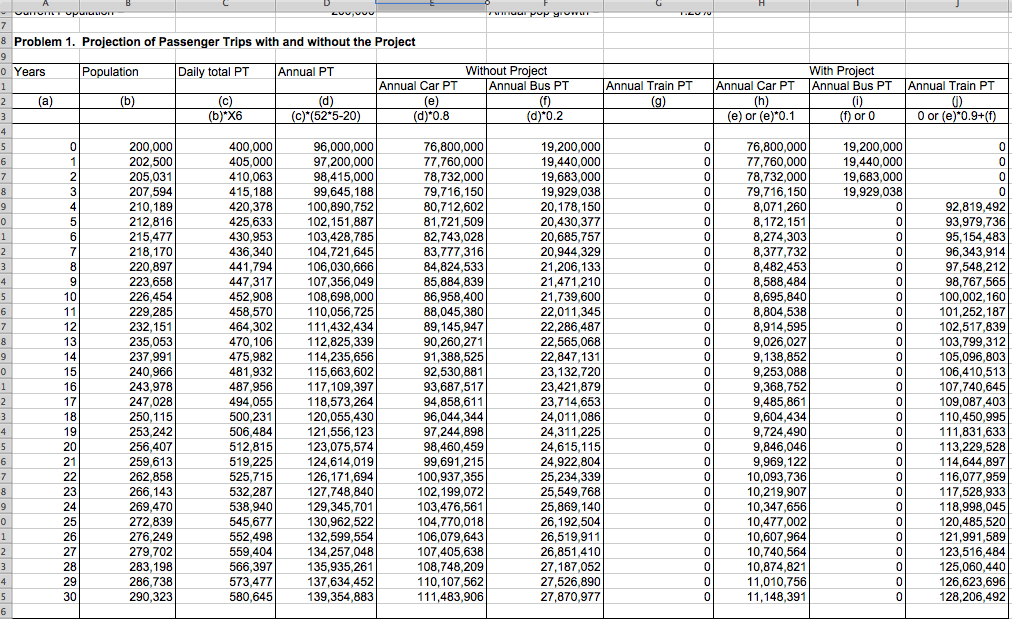The height and width of the screenshot is (619, 1012).
Task: Select column header J
Action: tap(957, 5)
